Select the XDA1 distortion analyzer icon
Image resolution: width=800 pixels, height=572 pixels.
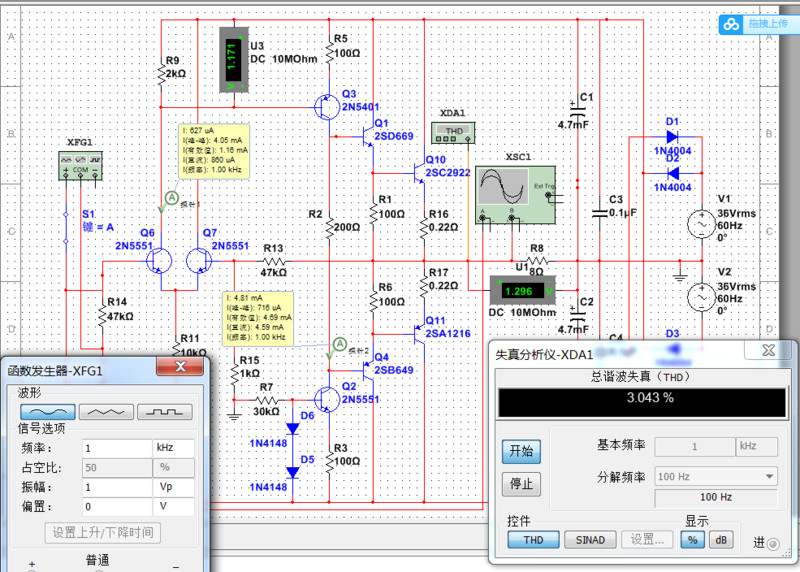tap(455, 131)
